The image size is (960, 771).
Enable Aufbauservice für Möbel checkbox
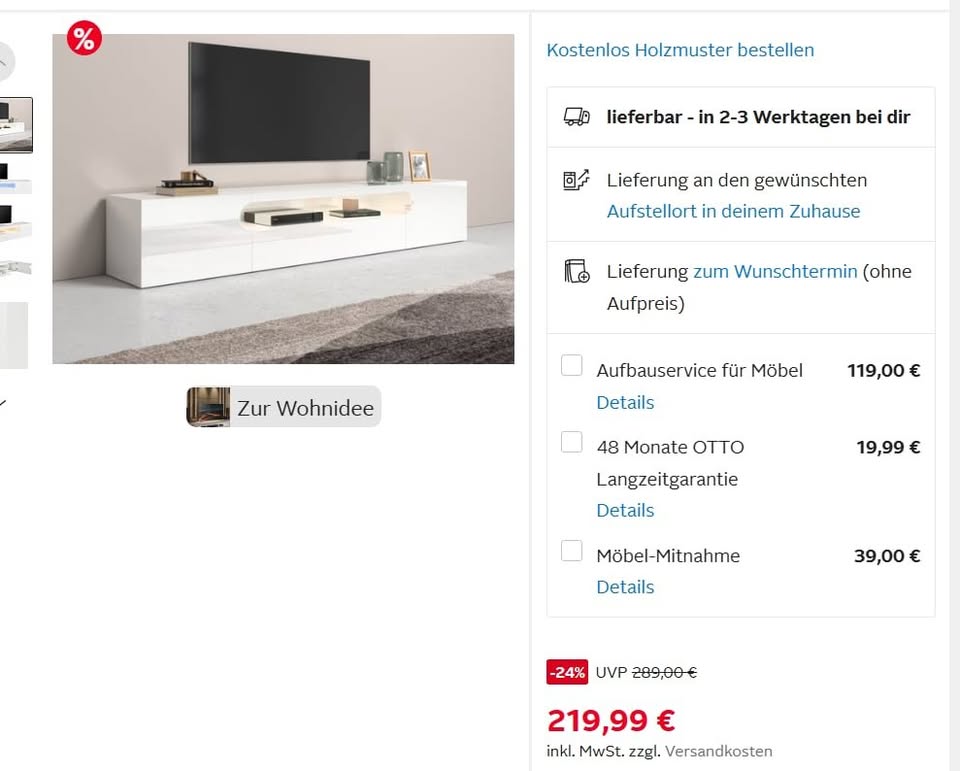click(x=572, y=365)
